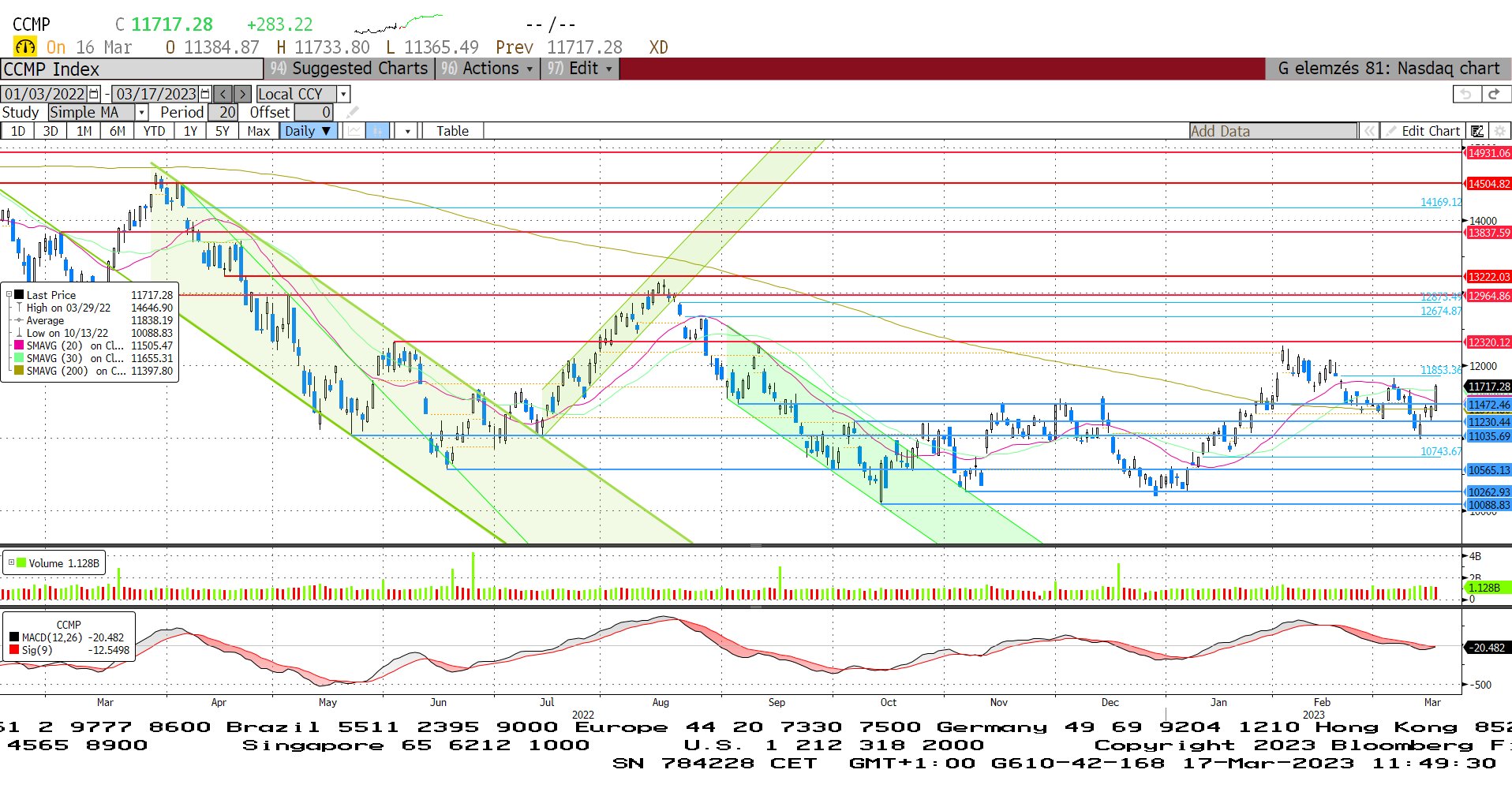Expand the Actions menu

[x=487, y=69]
